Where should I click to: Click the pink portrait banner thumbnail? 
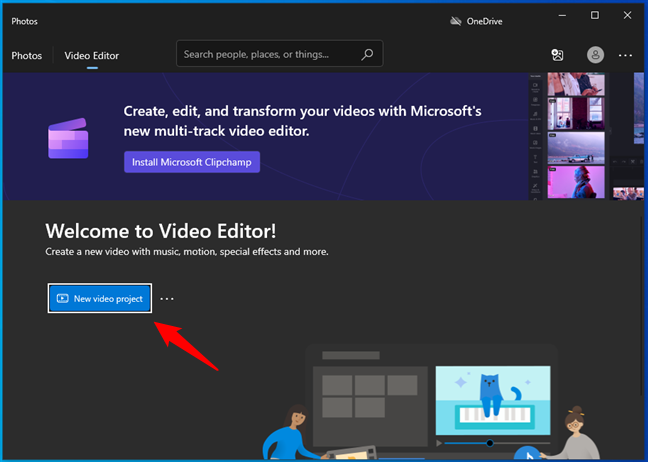[576, 182]
